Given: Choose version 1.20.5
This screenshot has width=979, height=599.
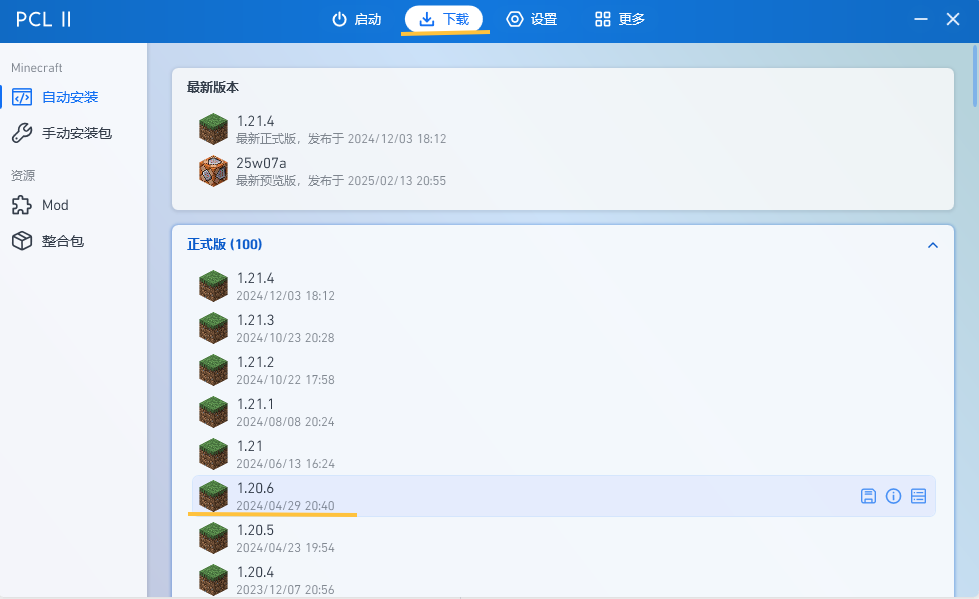Looking at the screenshot, I should (x=563, y=538).
